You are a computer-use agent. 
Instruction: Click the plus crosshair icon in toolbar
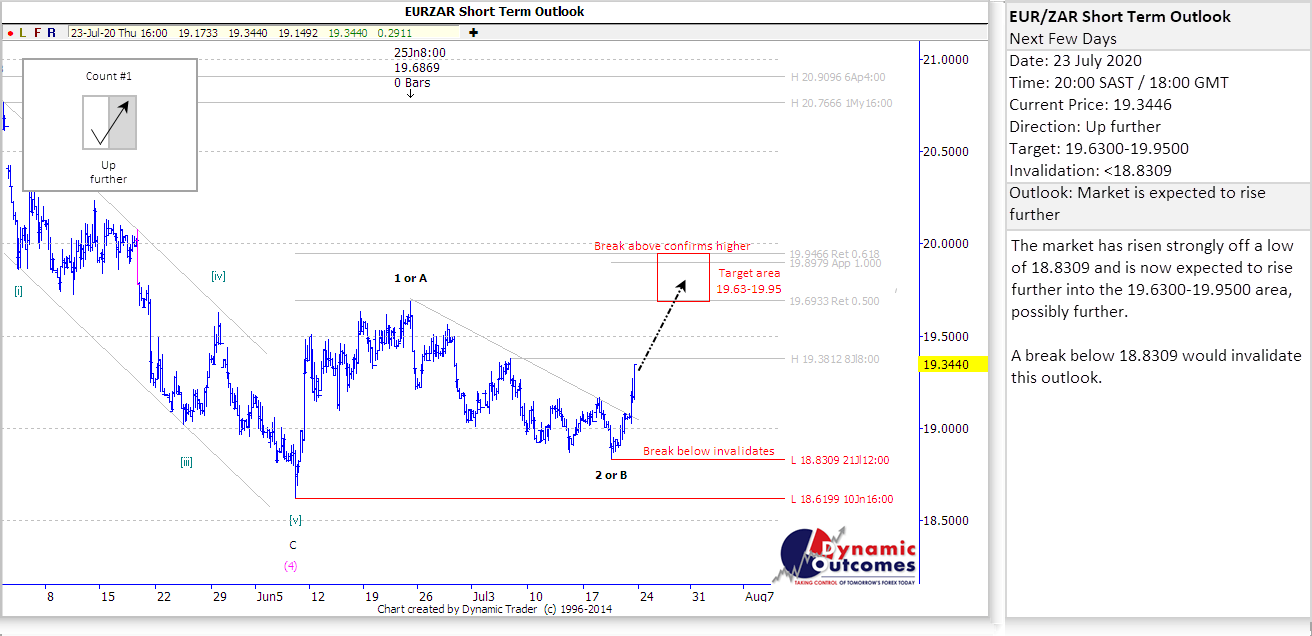473,33
